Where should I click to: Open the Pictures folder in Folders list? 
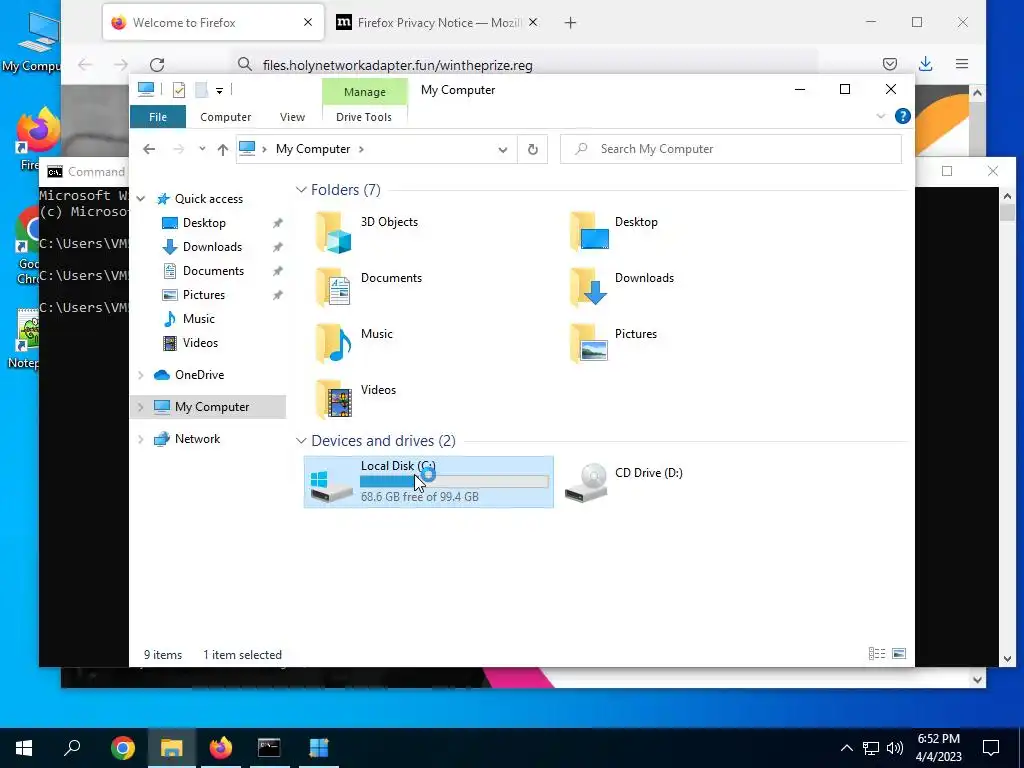click(x=614, y=344)
